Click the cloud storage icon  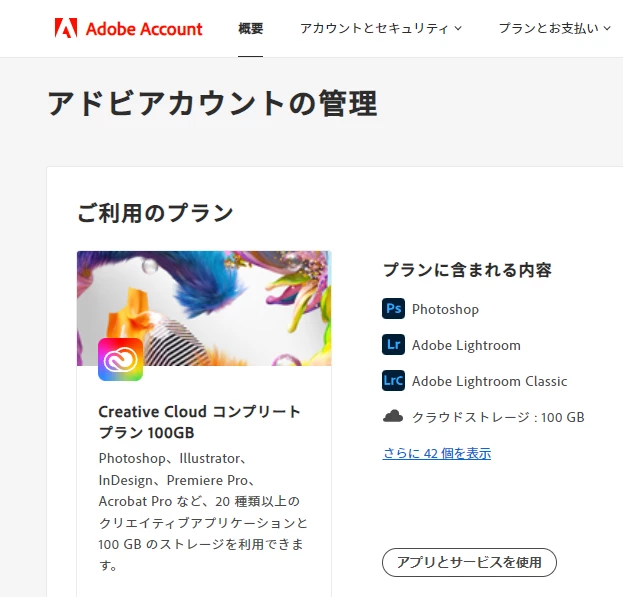pyautogui.click(x=393, y=416)
